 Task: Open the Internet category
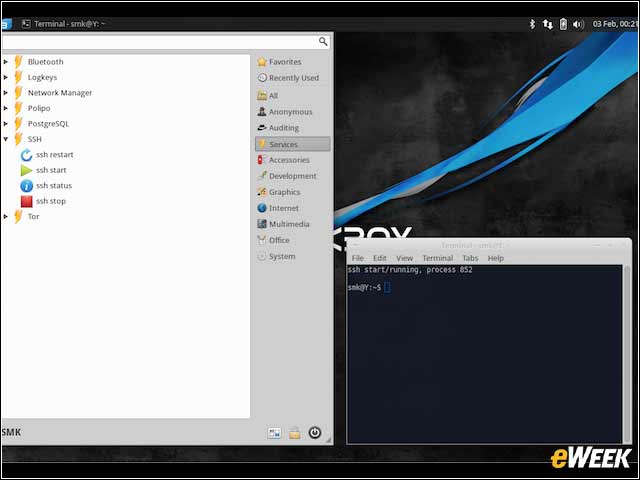coord(278,208)
